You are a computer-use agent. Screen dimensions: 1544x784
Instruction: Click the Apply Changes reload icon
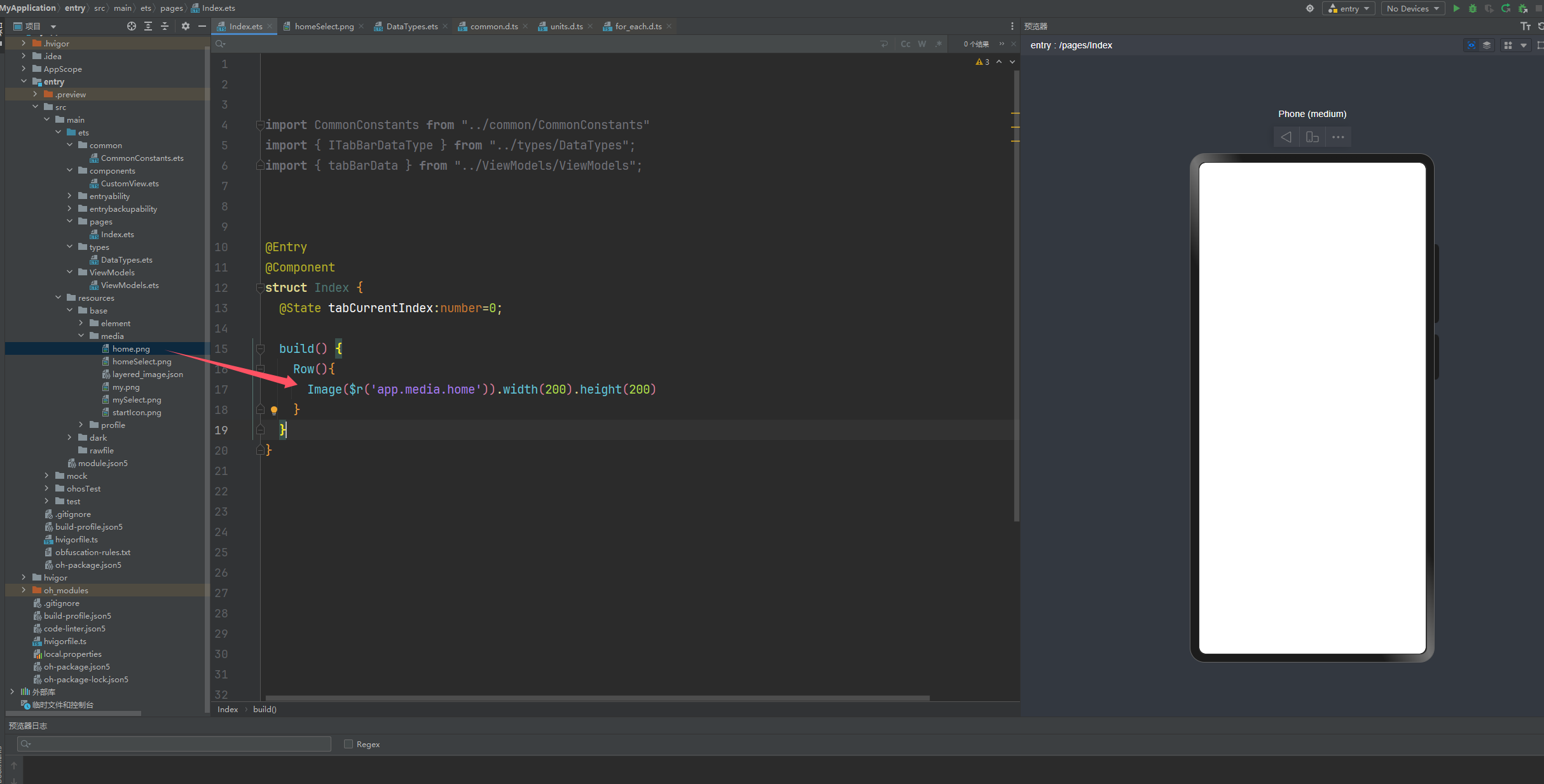(x=1506, y=8)
